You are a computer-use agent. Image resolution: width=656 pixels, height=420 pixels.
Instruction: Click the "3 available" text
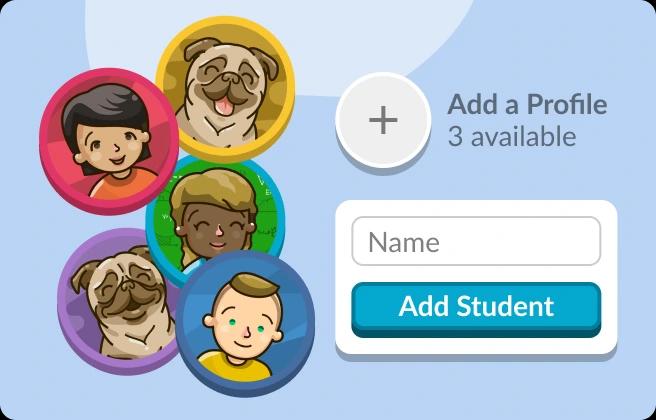tap(512, 136)
